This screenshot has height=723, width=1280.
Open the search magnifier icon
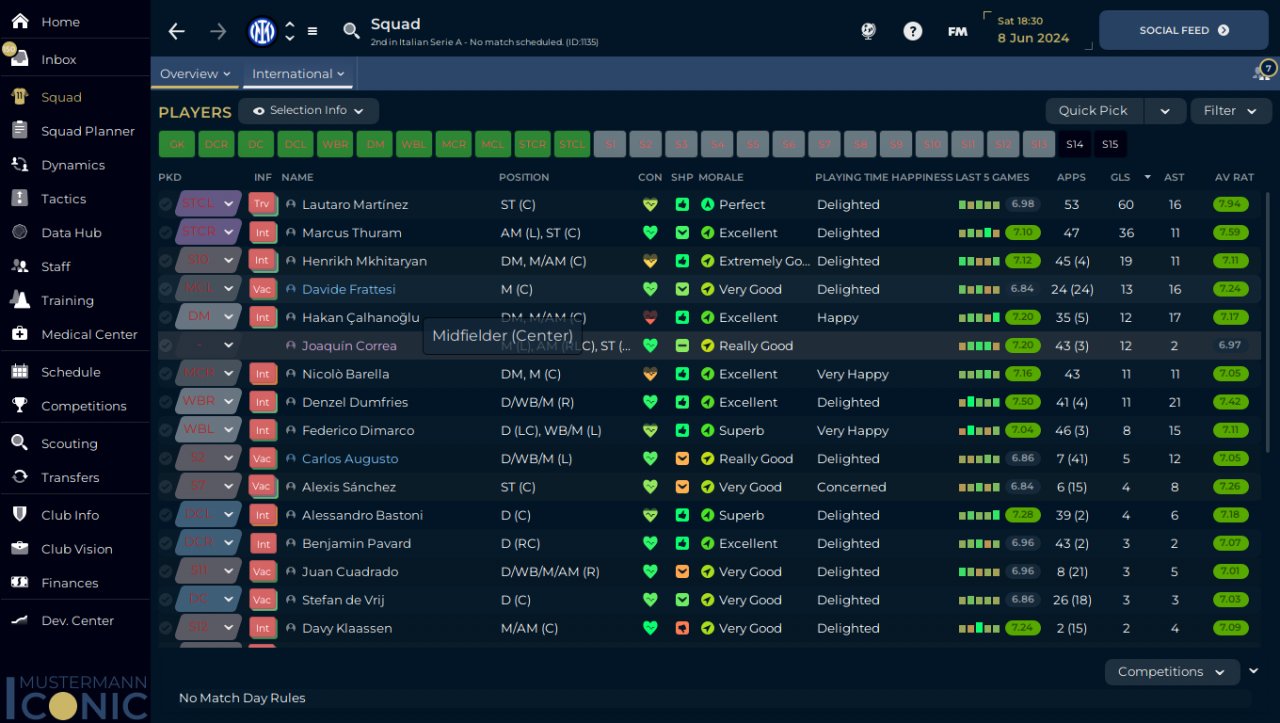click(x=351, y=31)
